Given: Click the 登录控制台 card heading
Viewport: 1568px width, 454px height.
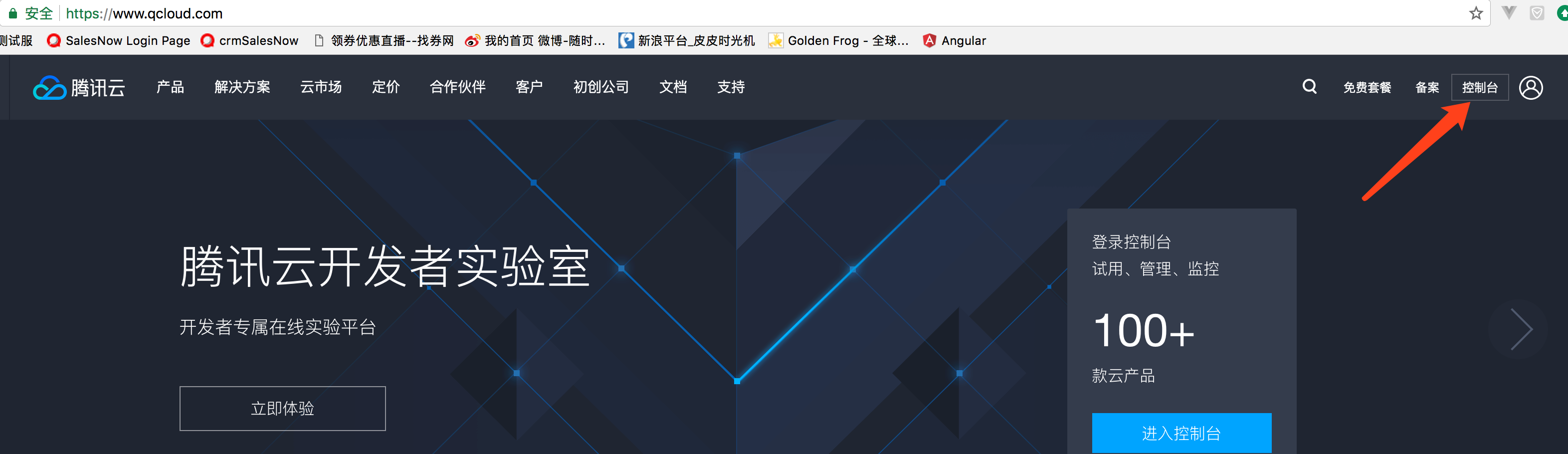Looking at the screenshot, I should tap(1131, 241).
